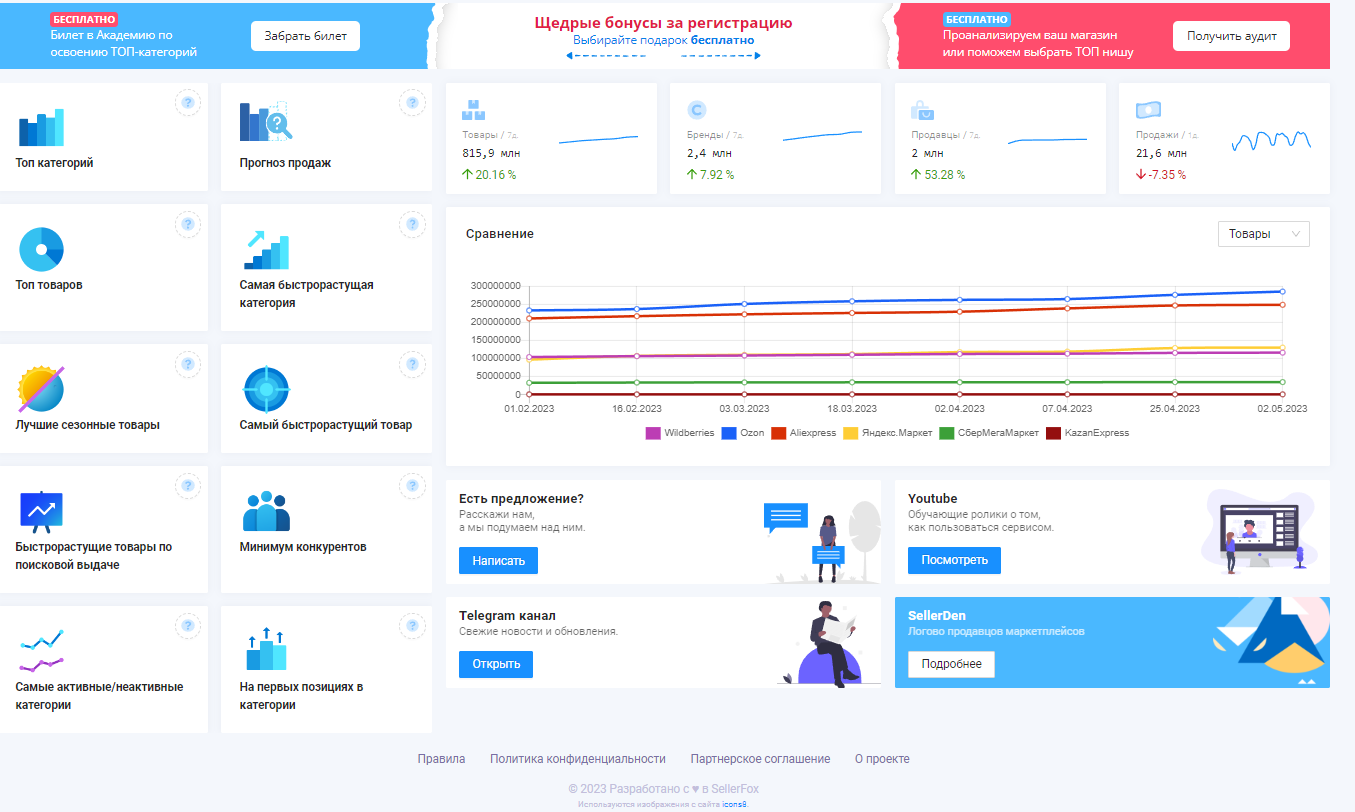Open Партнерское соглашение footer link
This screenshot has width=1355, height=812.
[x=760, y=759]
